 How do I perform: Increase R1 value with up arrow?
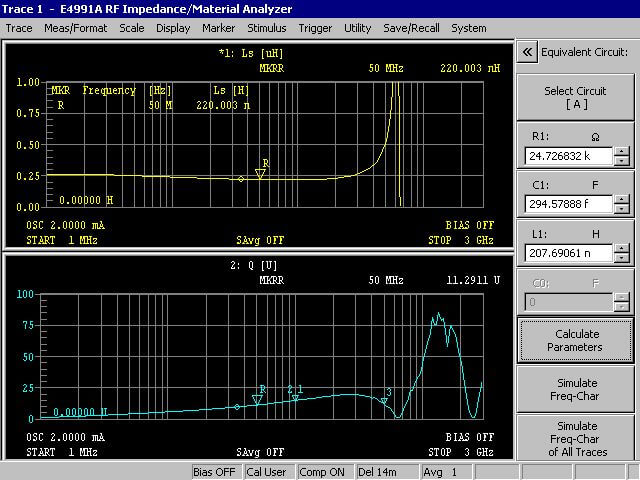[622, 151]
